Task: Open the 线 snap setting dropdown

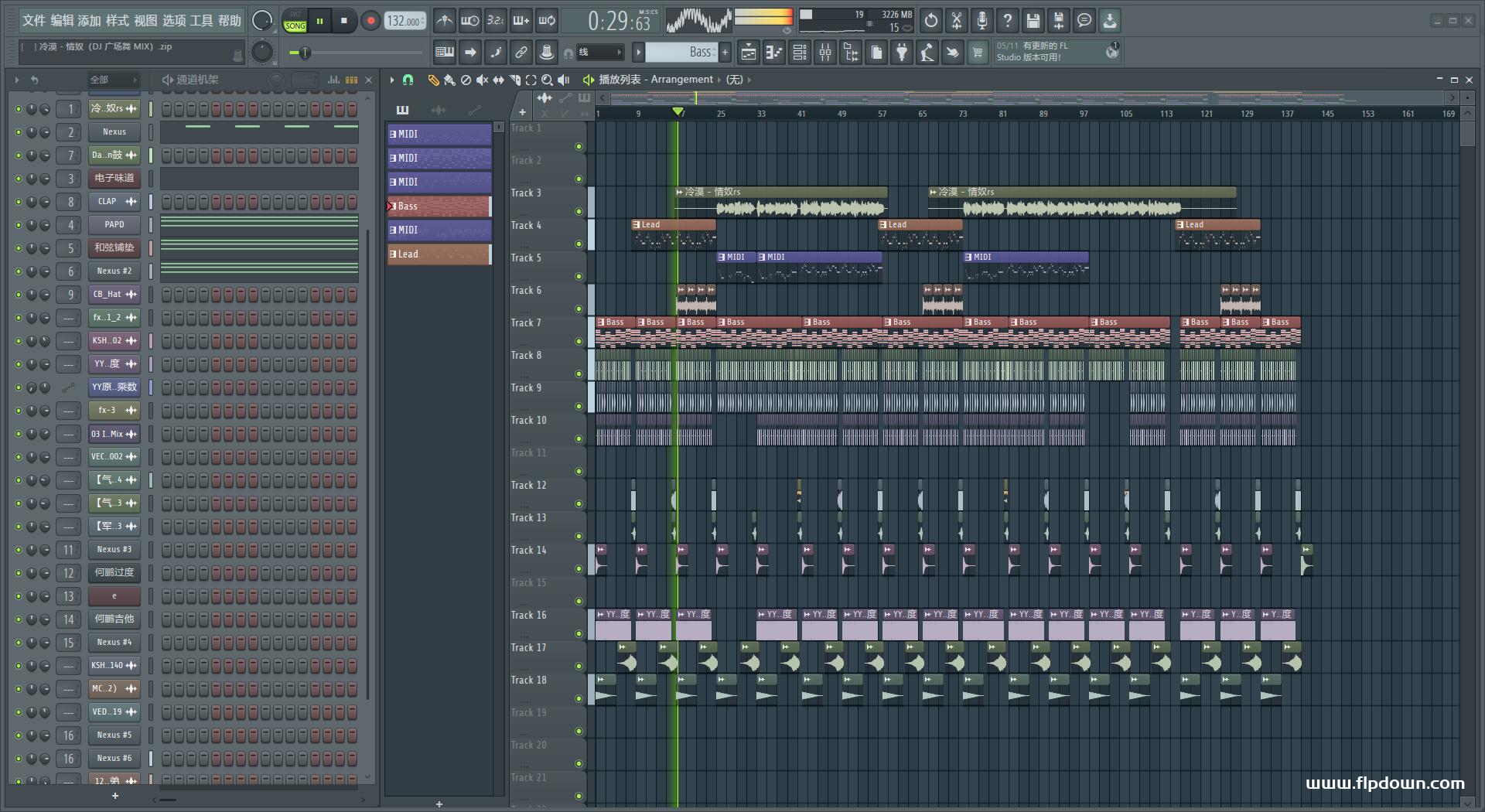Action: [601, 53]
